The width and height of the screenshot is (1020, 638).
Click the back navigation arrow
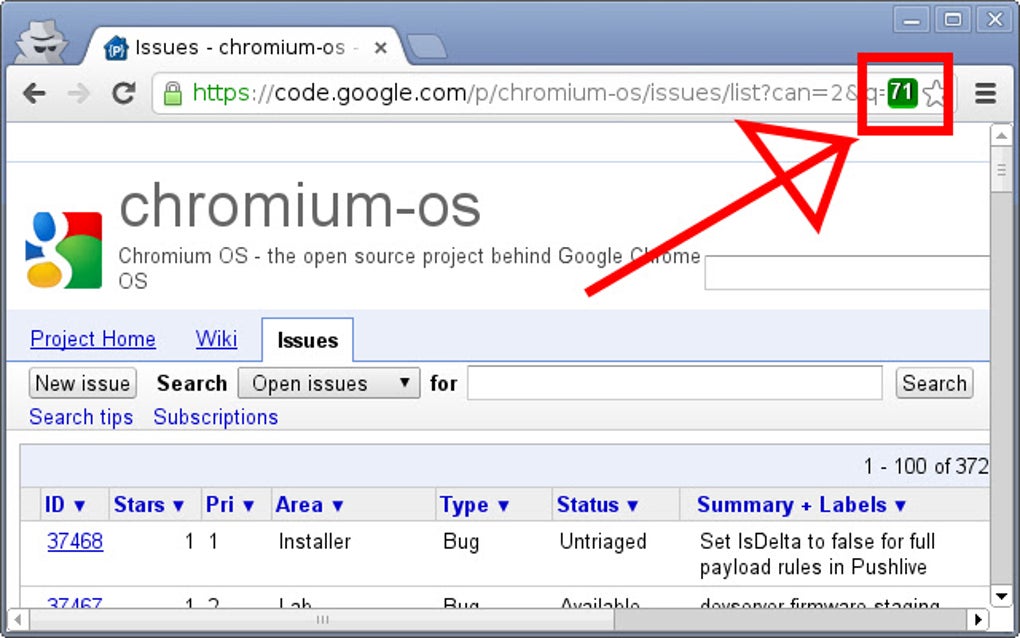(34, 92)
